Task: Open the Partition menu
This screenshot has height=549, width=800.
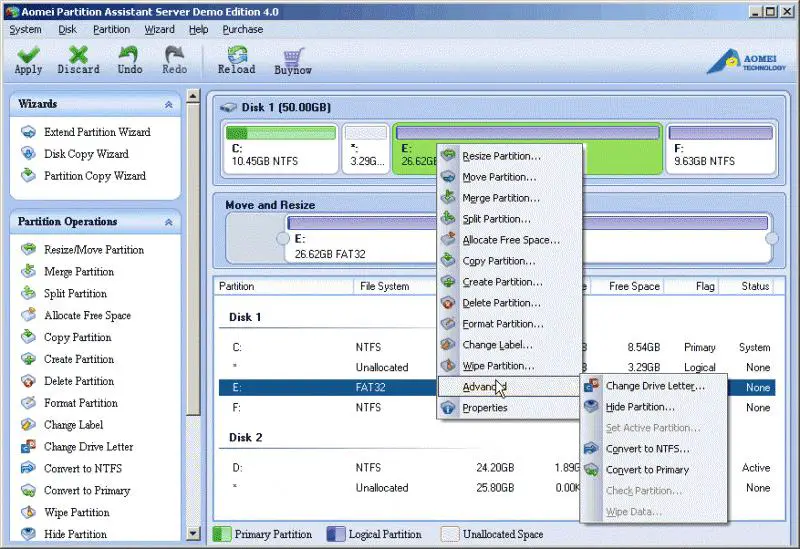Action: coord(111,30)
